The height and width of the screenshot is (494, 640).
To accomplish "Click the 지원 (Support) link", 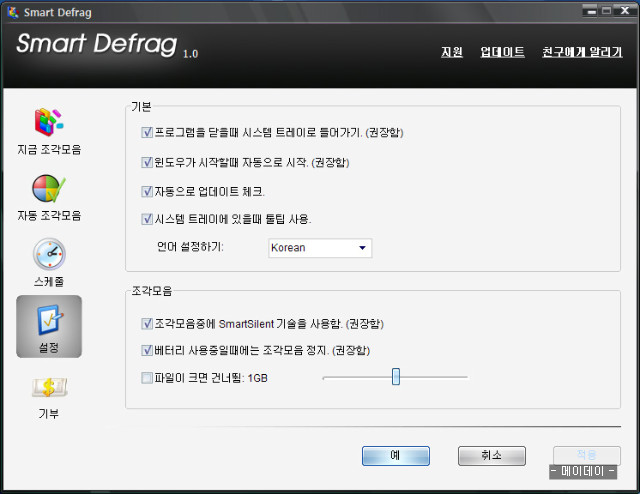I will click(452, 52).
